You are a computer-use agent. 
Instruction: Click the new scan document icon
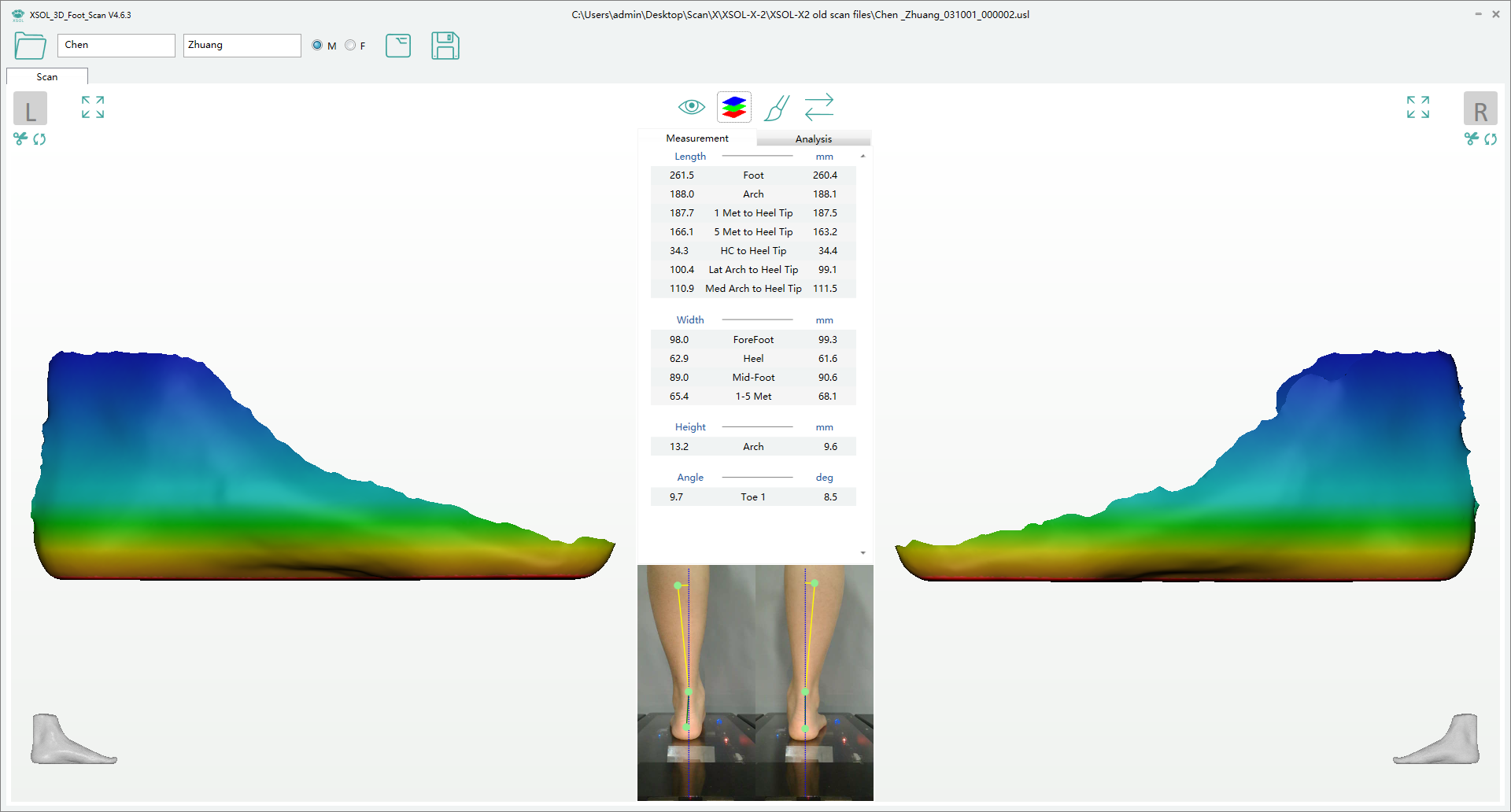coord(398,46)
